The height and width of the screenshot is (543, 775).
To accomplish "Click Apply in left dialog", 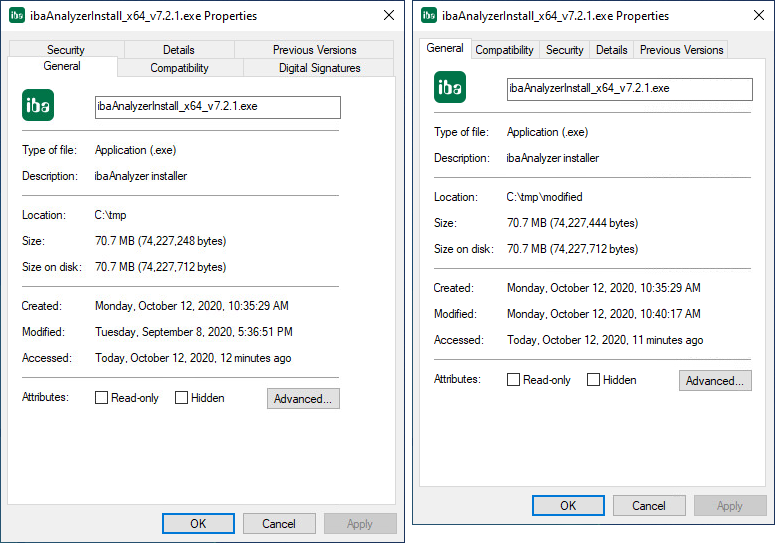I will (x=360, y=524).
